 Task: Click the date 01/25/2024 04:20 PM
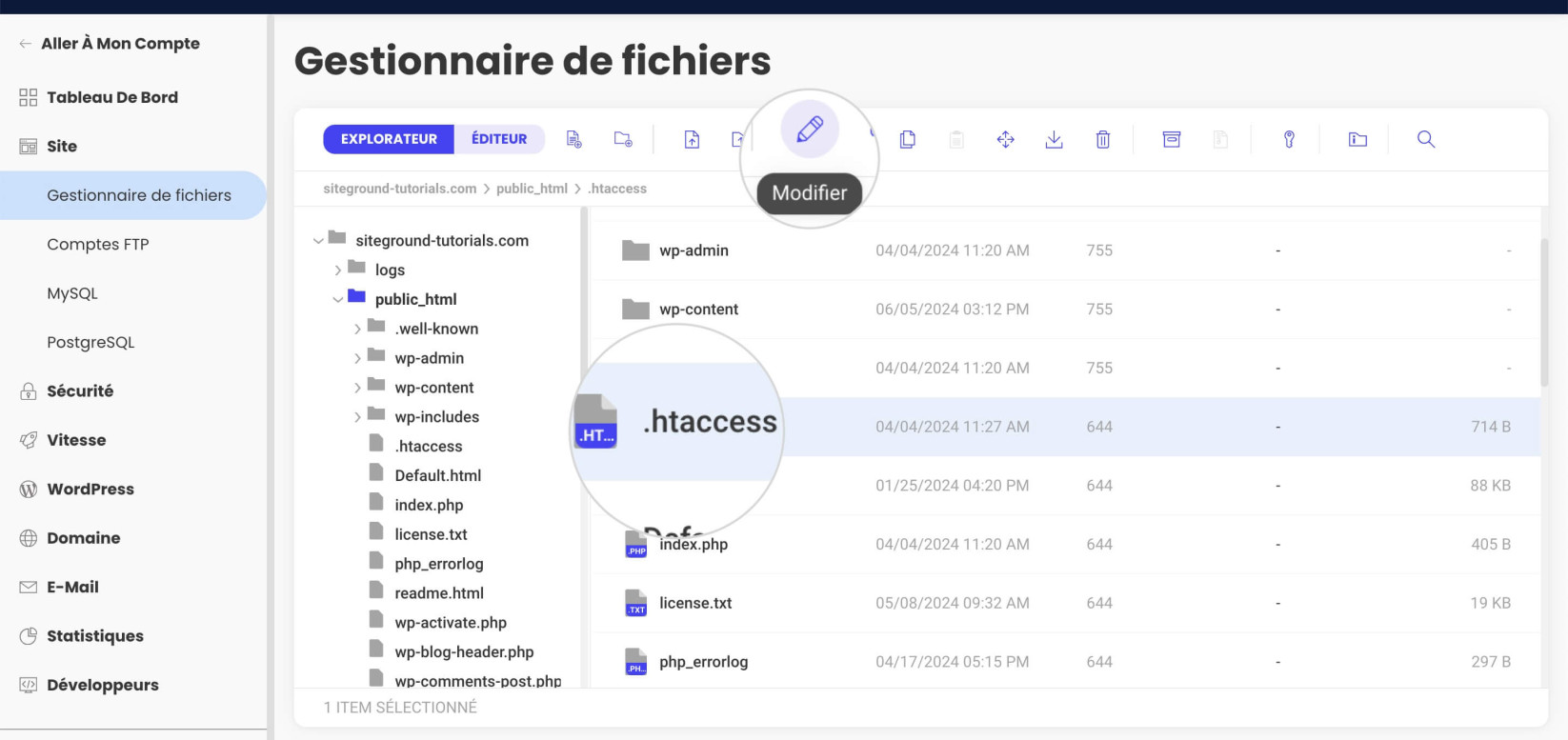point(953,486)
